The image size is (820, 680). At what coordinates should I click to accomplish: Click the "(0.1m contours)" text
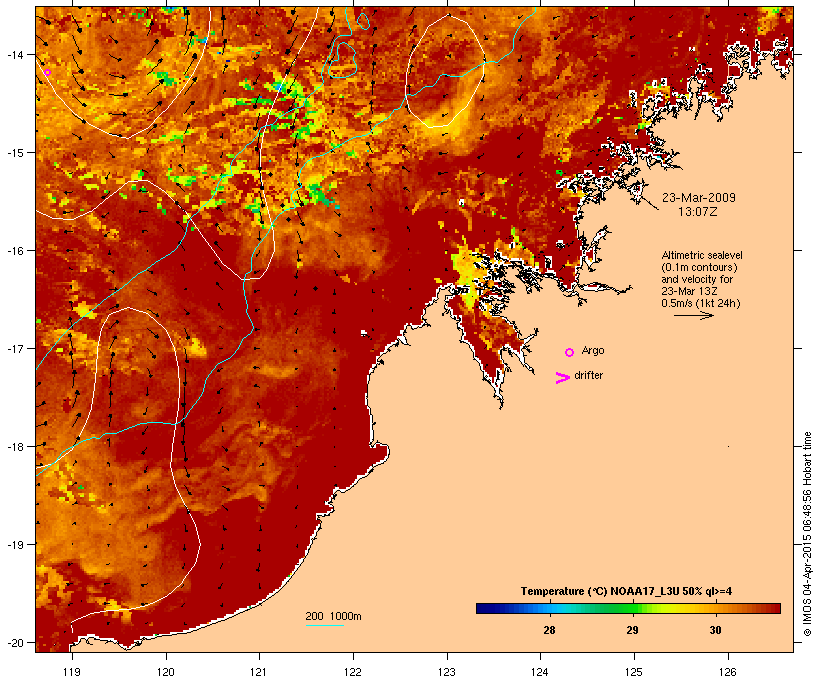coord(699,267)
